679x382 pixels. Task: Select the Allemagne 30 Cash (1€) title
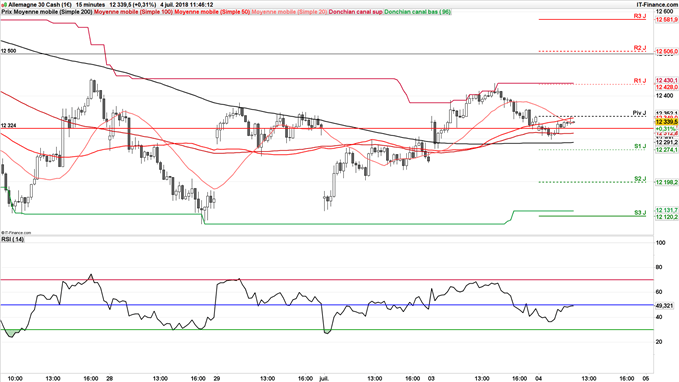coord(40,5)
